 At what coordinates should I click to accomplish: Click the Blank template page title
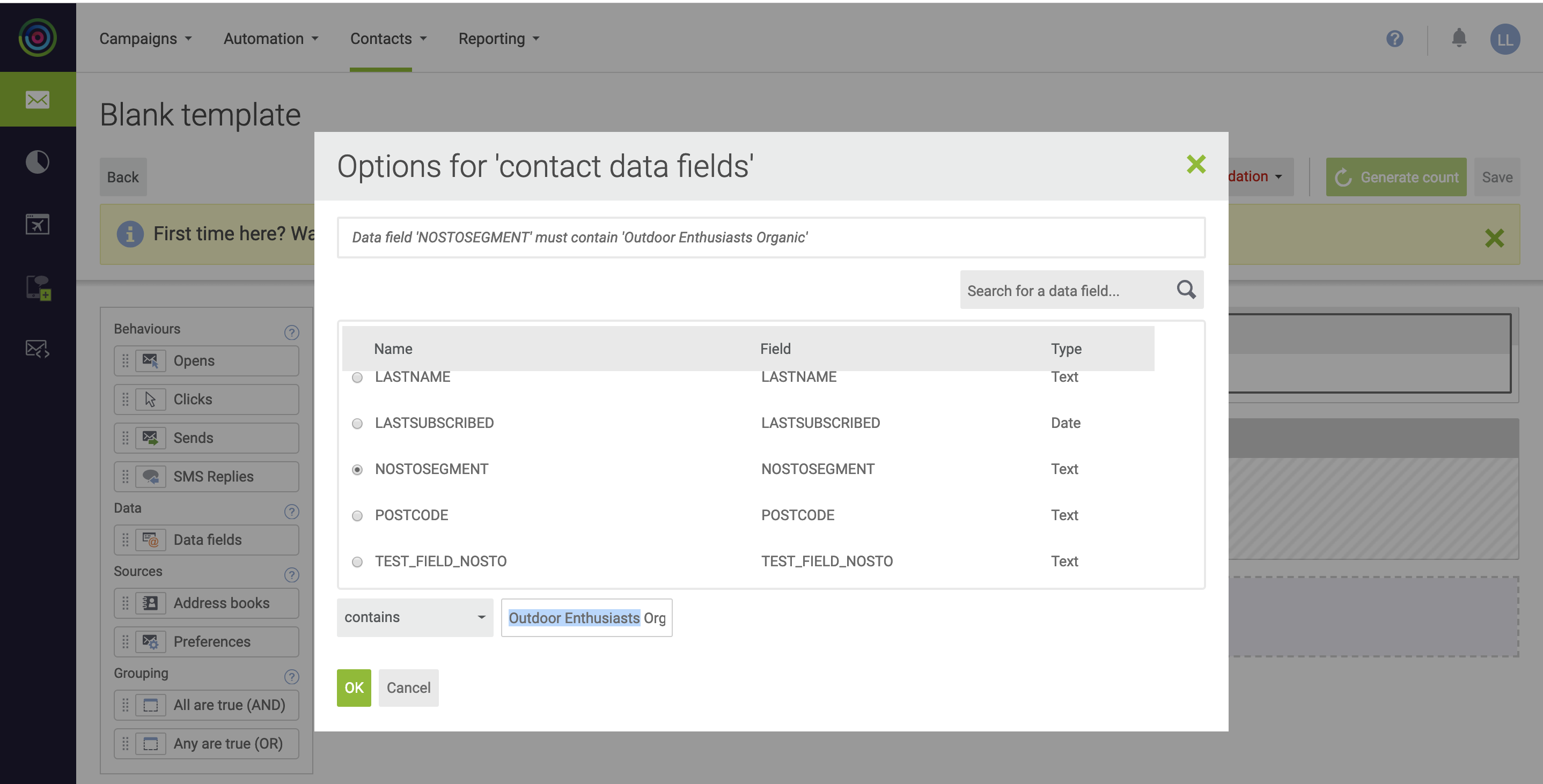[x=200, y=114]
